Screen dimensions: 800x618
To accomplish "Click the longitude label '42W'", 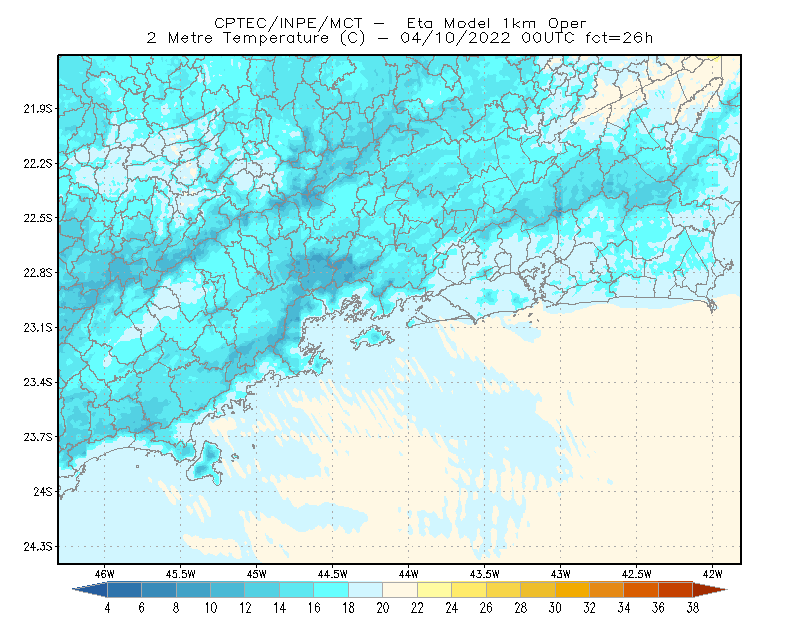I will (713, 574).
